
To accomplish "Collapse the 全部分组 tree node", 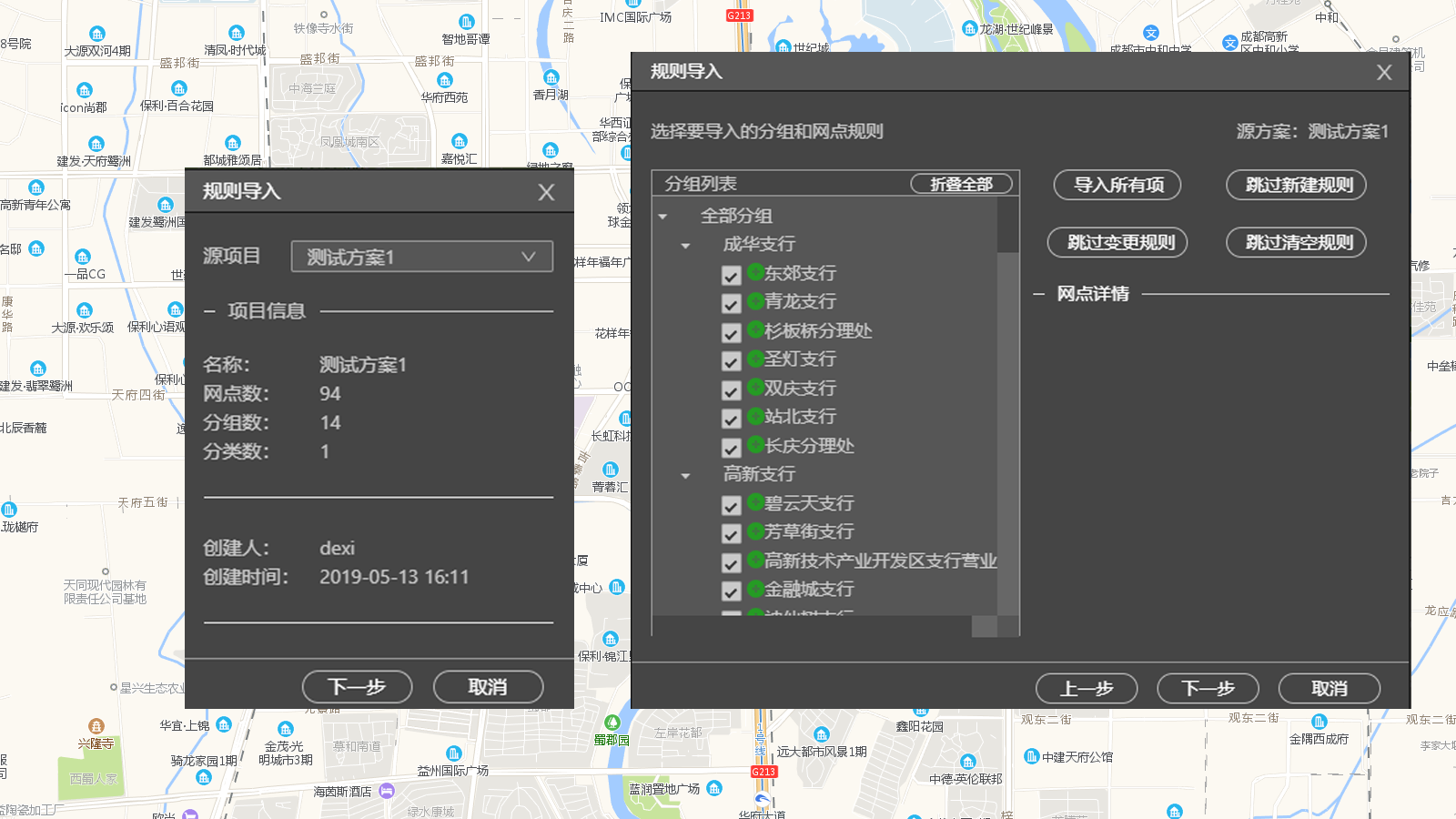I will point(663,217).
